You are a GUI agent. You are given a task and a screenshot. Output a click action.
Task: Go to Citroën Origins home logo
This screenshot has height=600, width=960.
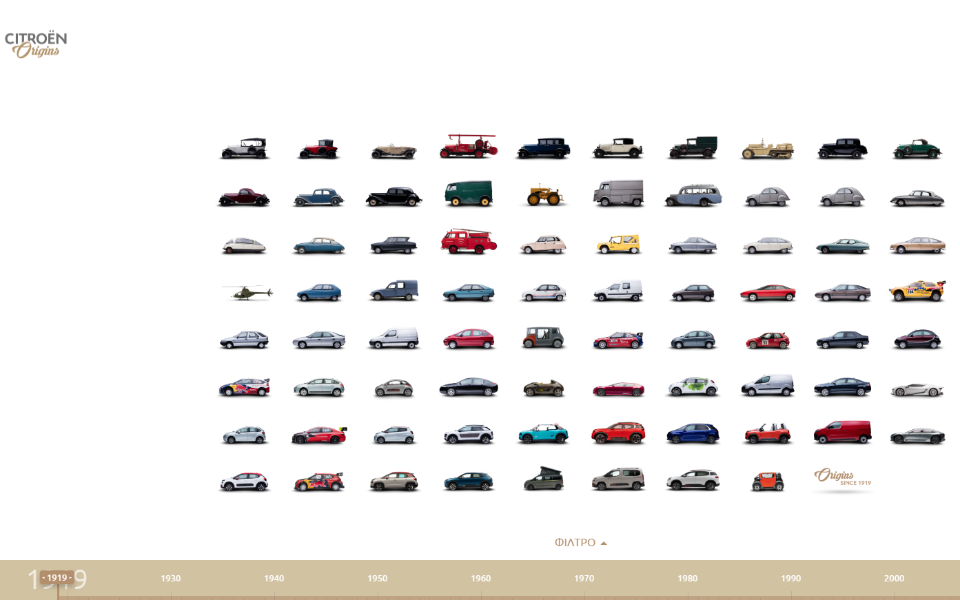(36, 44)
